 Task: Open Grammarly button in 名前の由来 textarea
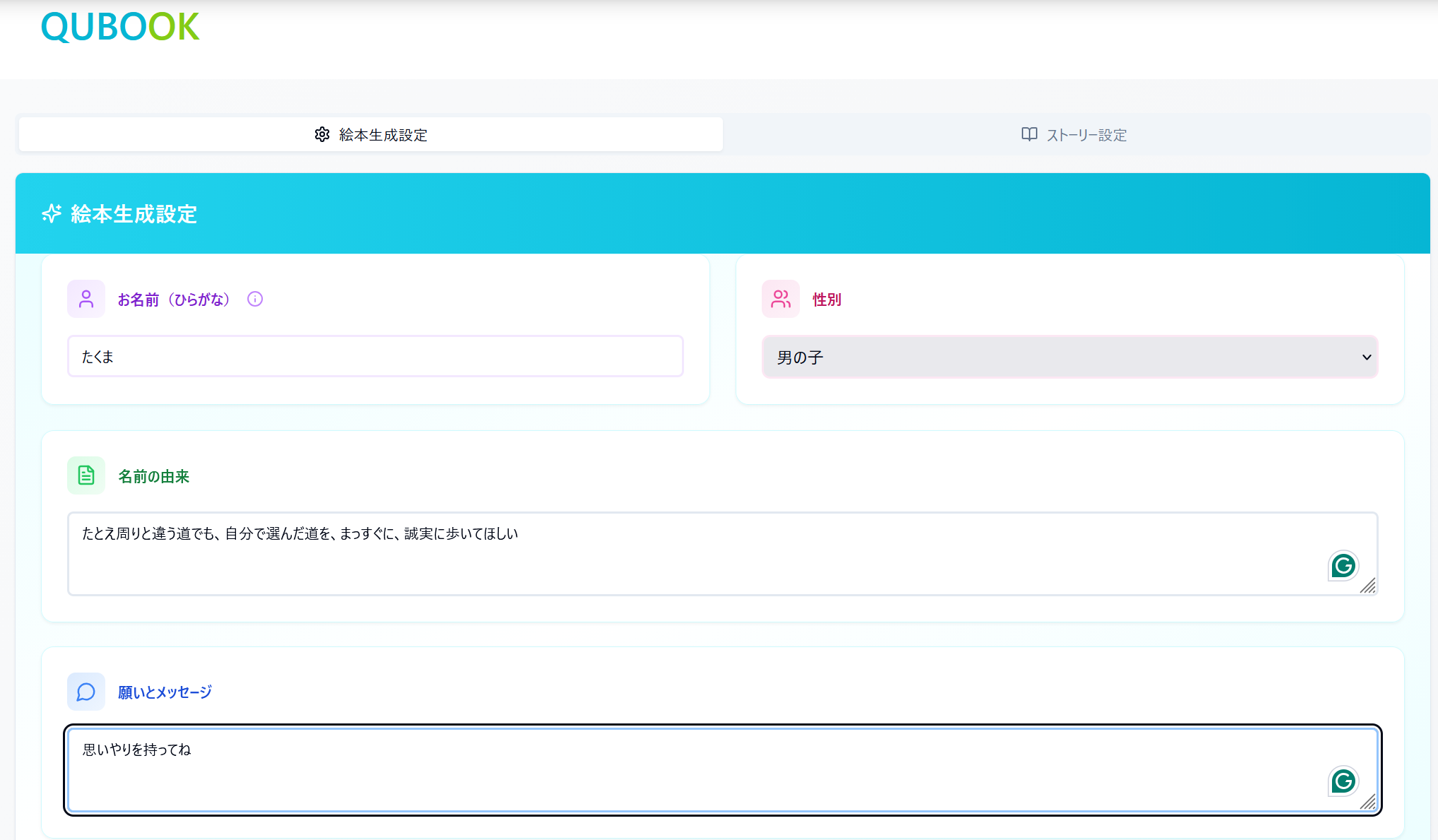(1343, 565)
